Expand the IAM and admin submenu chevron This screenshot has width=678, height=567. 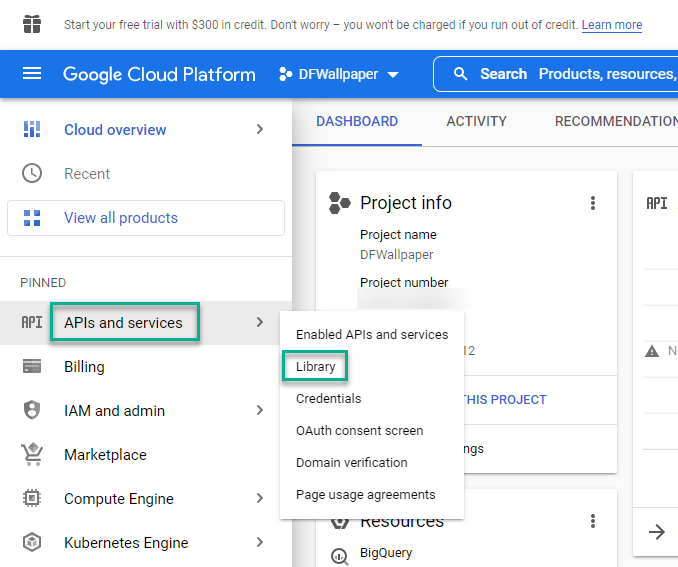(259, 410)
